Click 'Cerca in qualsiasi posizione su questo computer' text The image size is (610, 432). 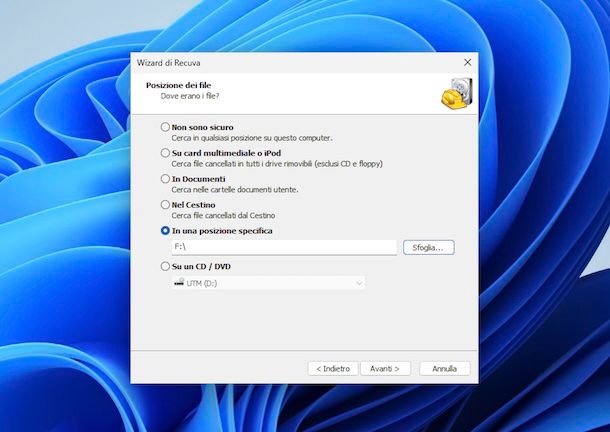point(252,138)
